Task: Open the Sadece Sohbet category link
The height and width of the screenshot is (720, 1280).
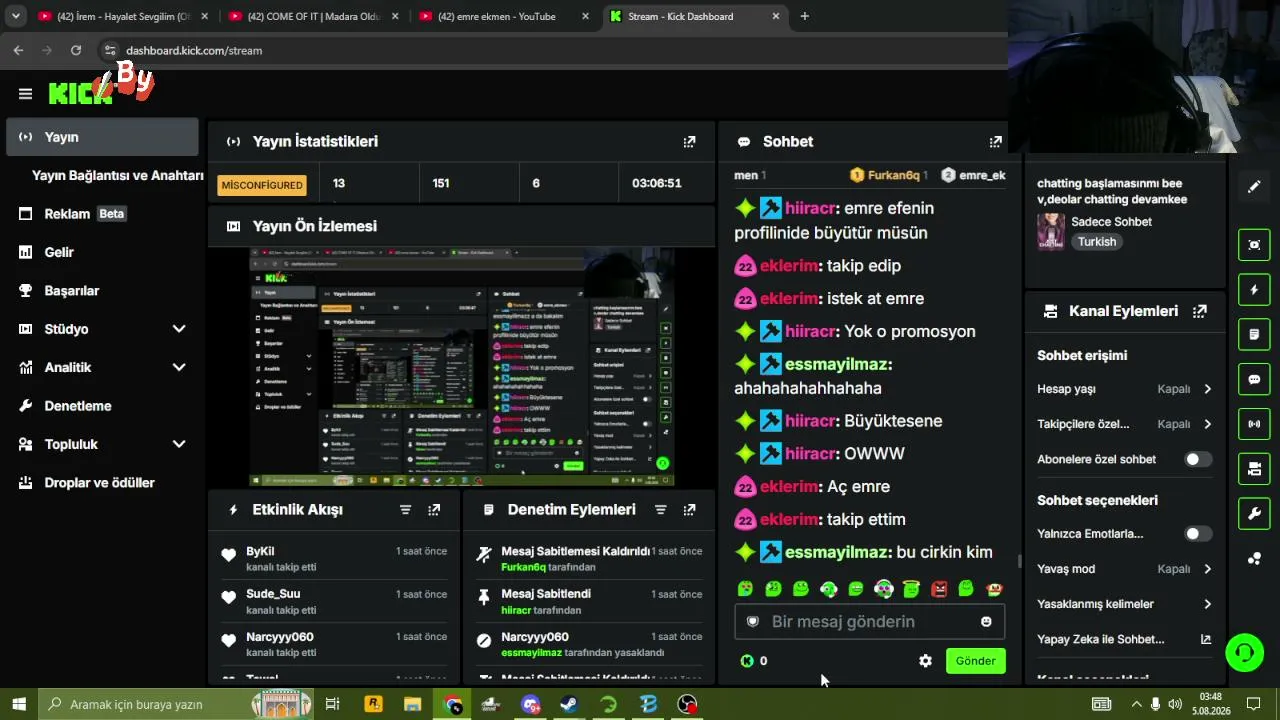Action: click(x=1111, y=222)
